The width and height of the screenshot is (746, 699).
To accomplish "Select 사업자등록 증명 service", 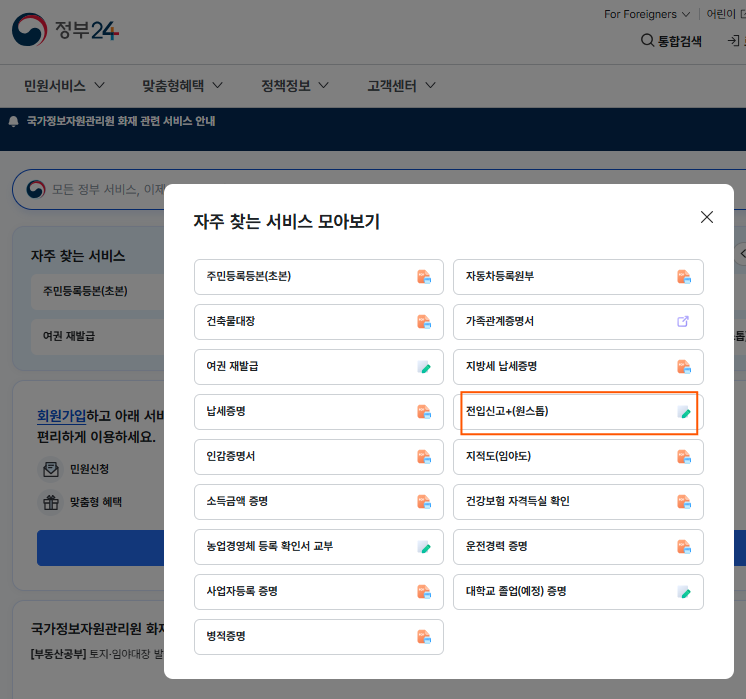I will 319,591.
